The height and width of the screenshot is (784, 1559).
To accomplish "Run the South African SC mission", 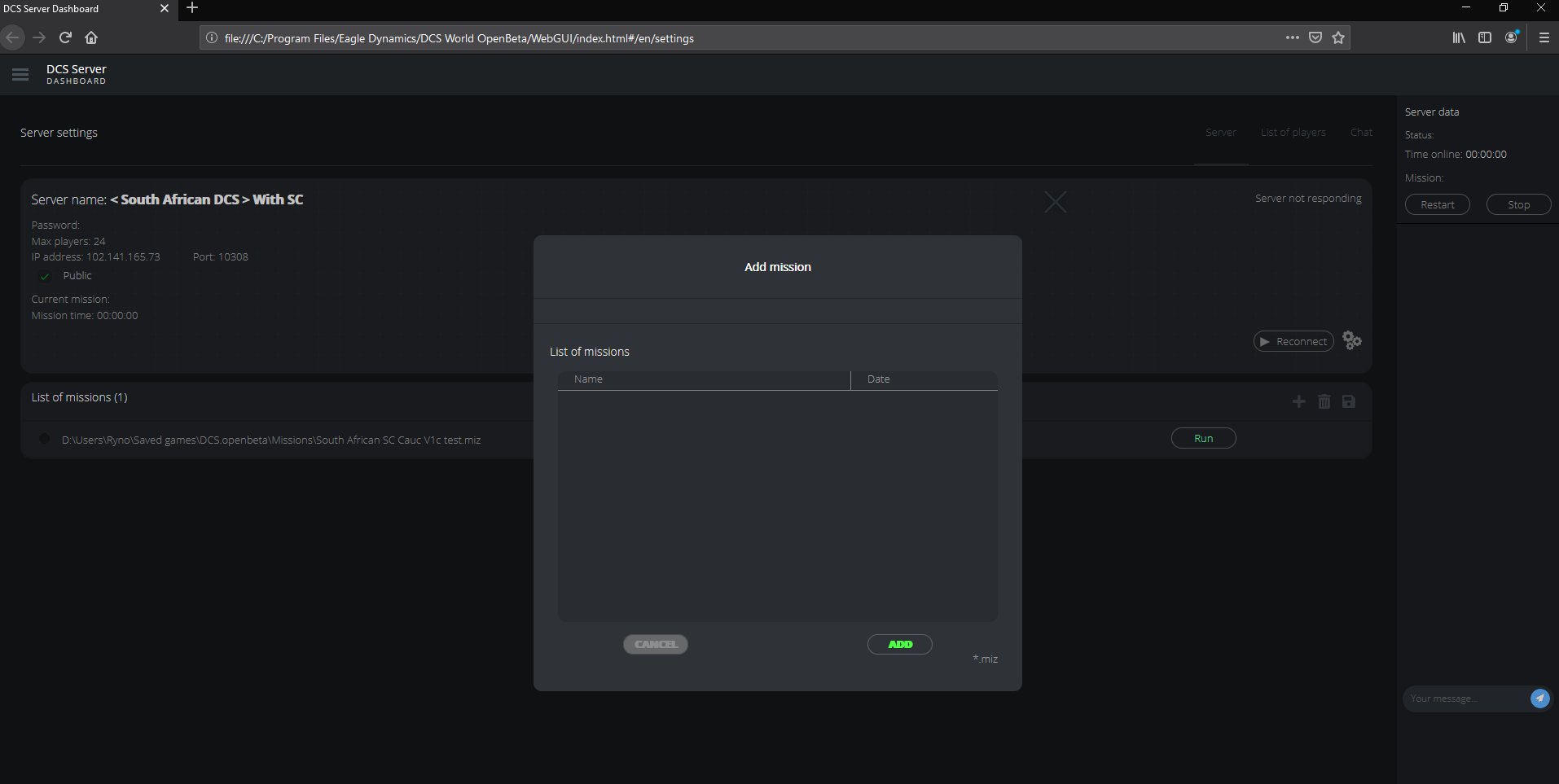I will 1204,438.
